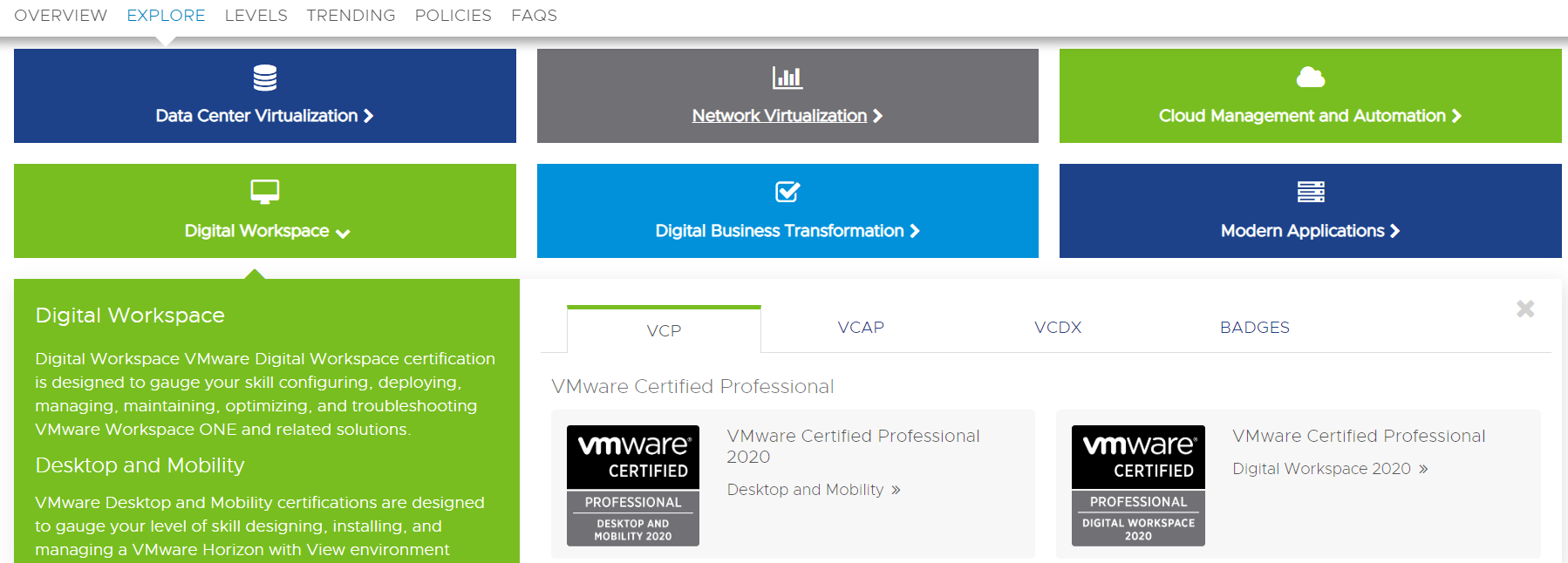Click the checkmark icon for Digital Business Transformation
Screen dimensions: 1568x563
(787, 192)
